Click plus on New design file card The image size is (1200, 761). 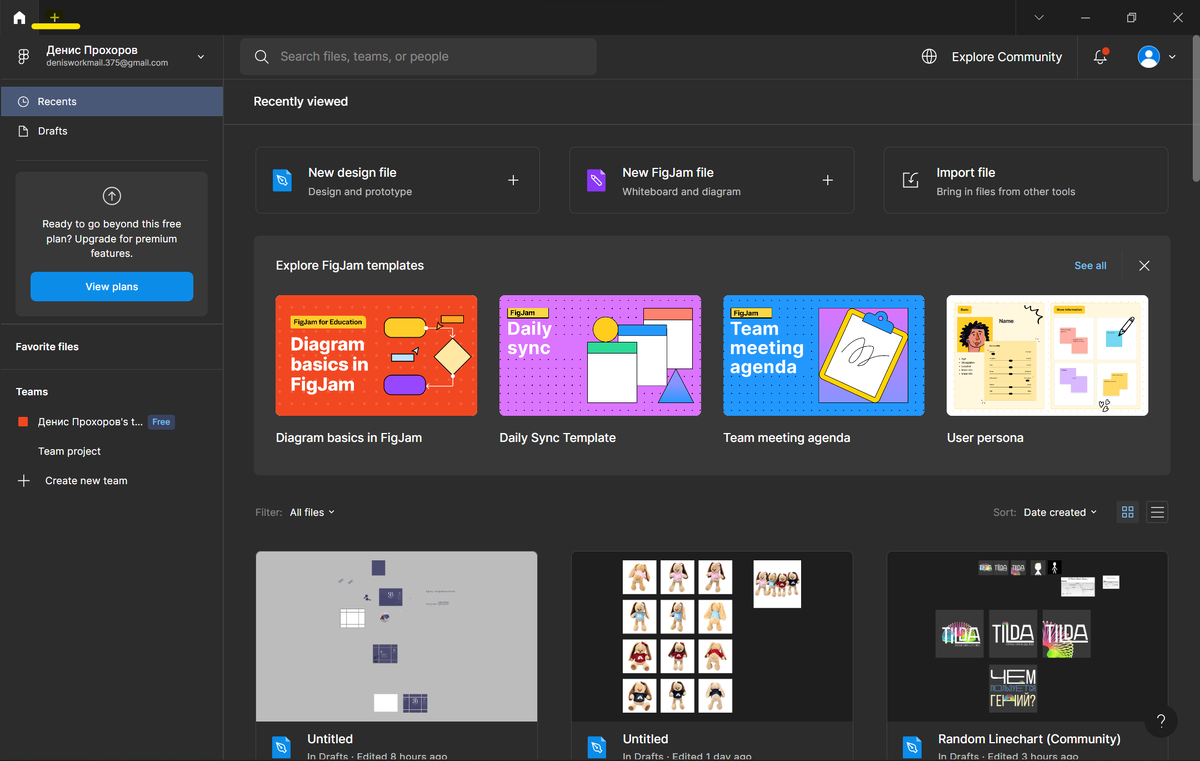pyautogui.click(x=513, y=180)
